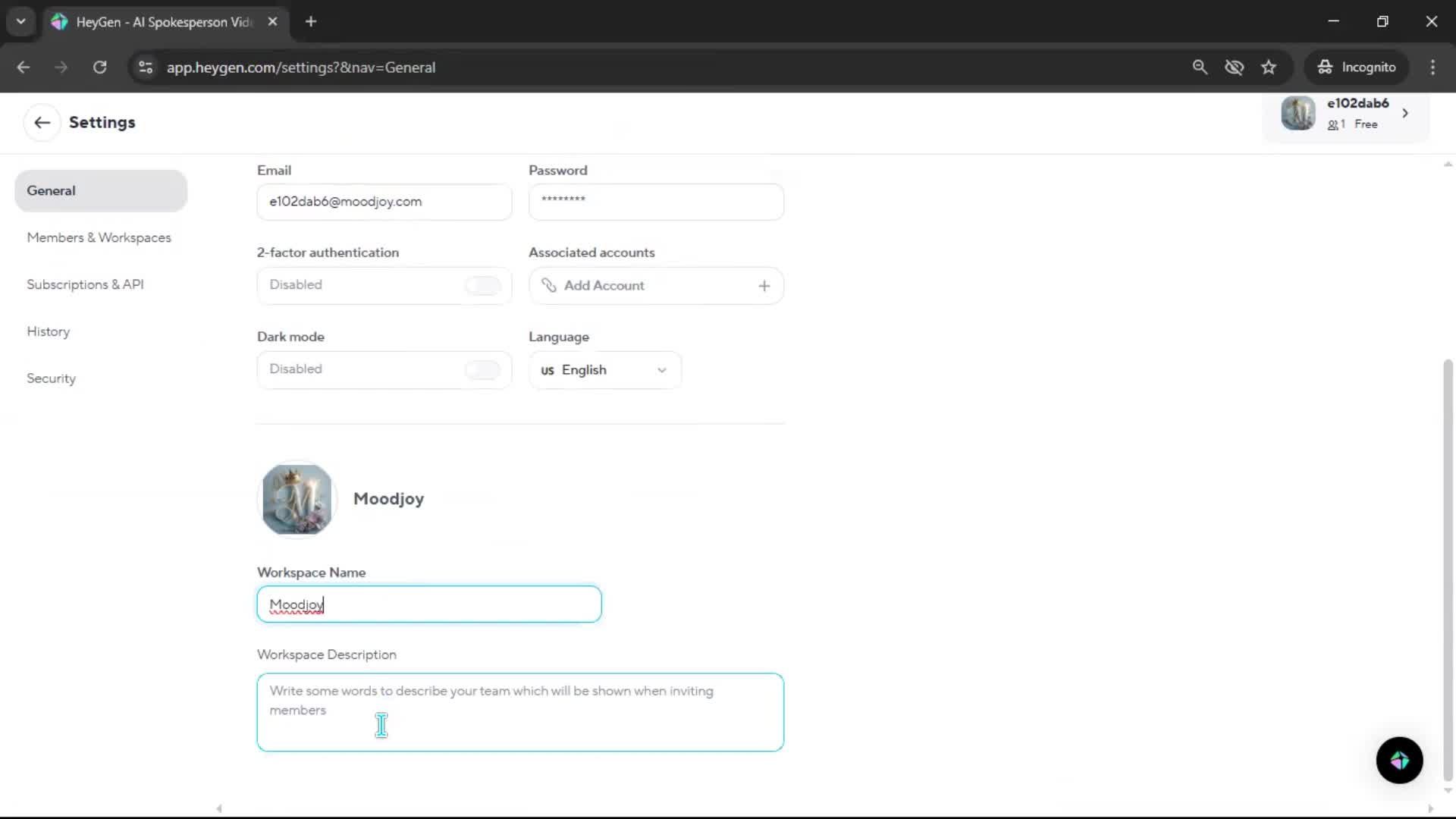
Task: Open the tab search dropdown arrow
Action: tap(20, 21)
